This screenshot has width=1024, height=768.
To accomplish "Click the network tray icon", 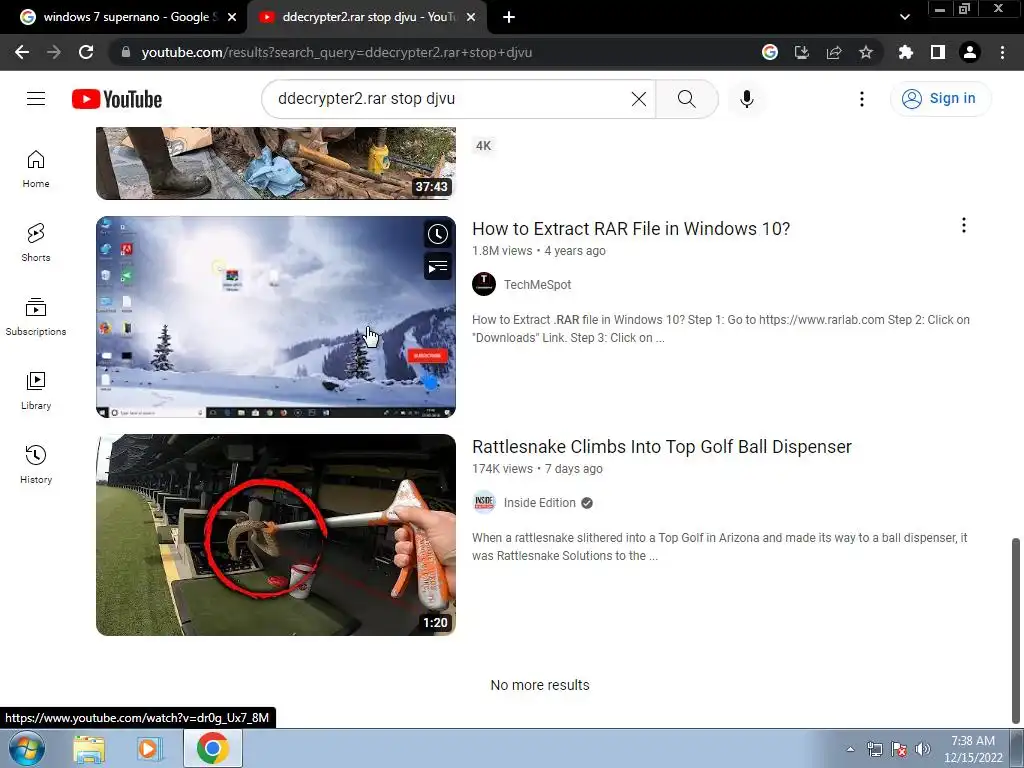I will point(874,749).
